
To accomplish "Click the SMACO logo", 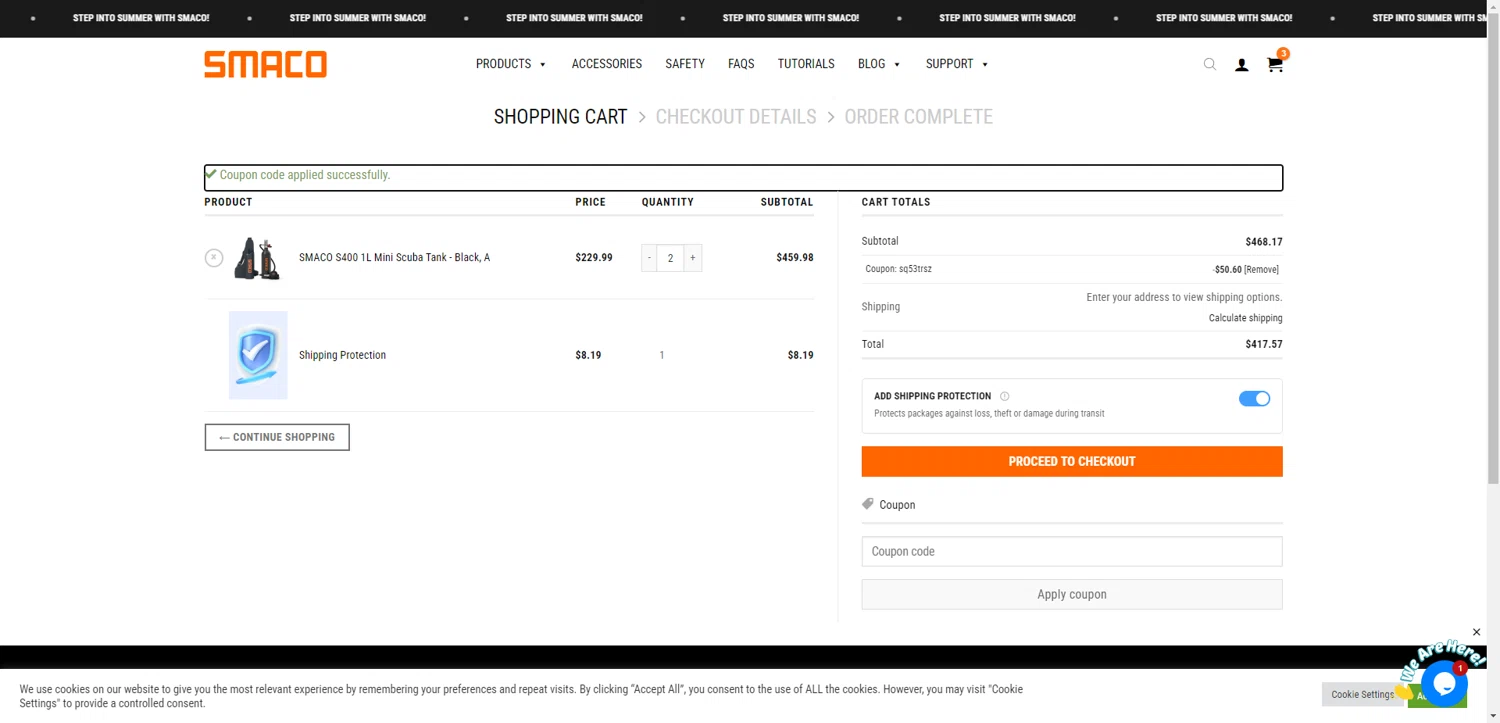I will pyautogui.click(x=265, y=64).
